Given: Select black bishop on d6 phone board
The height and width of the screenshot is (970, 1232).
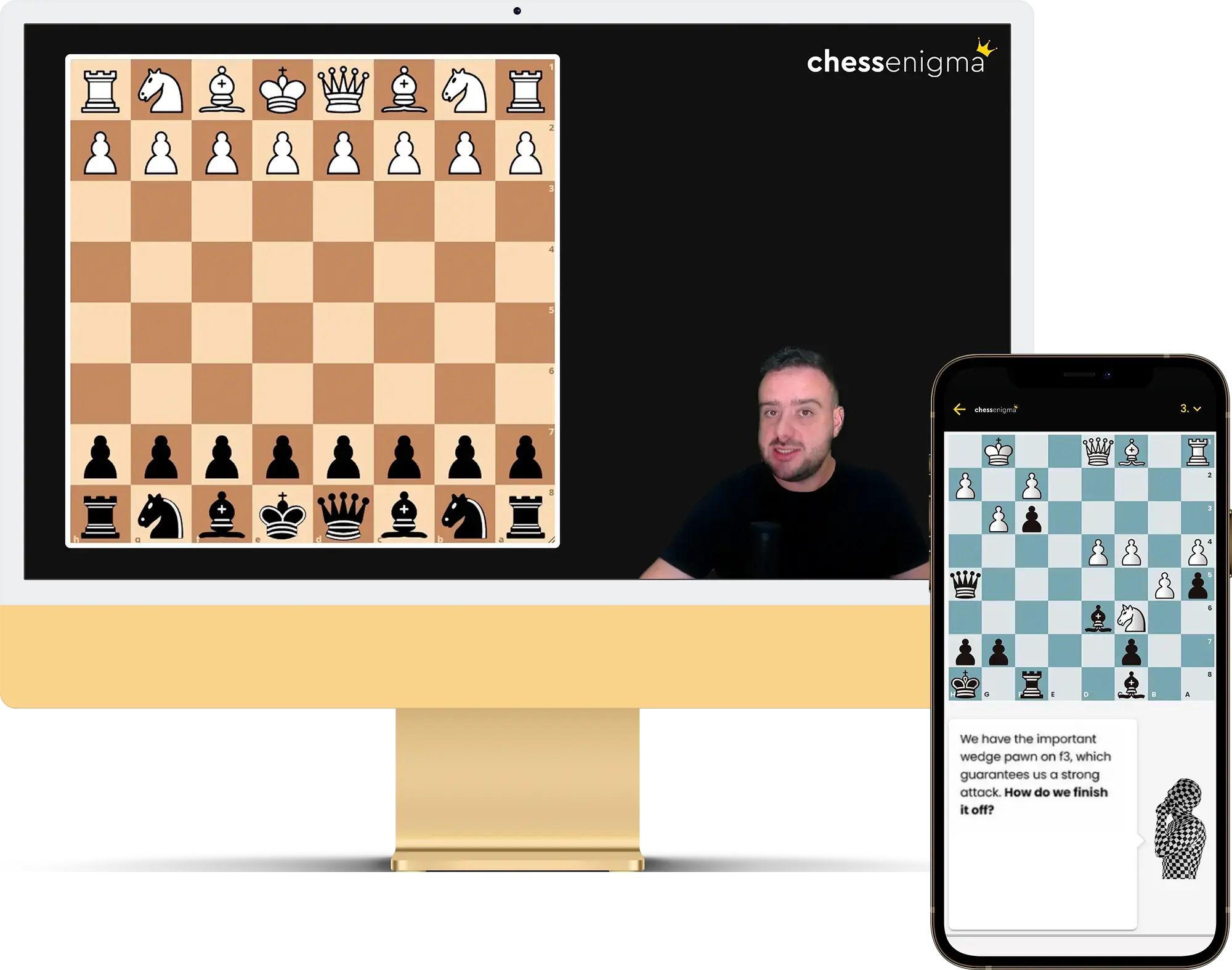Looking at the screenshot, I should point(1098,618).
